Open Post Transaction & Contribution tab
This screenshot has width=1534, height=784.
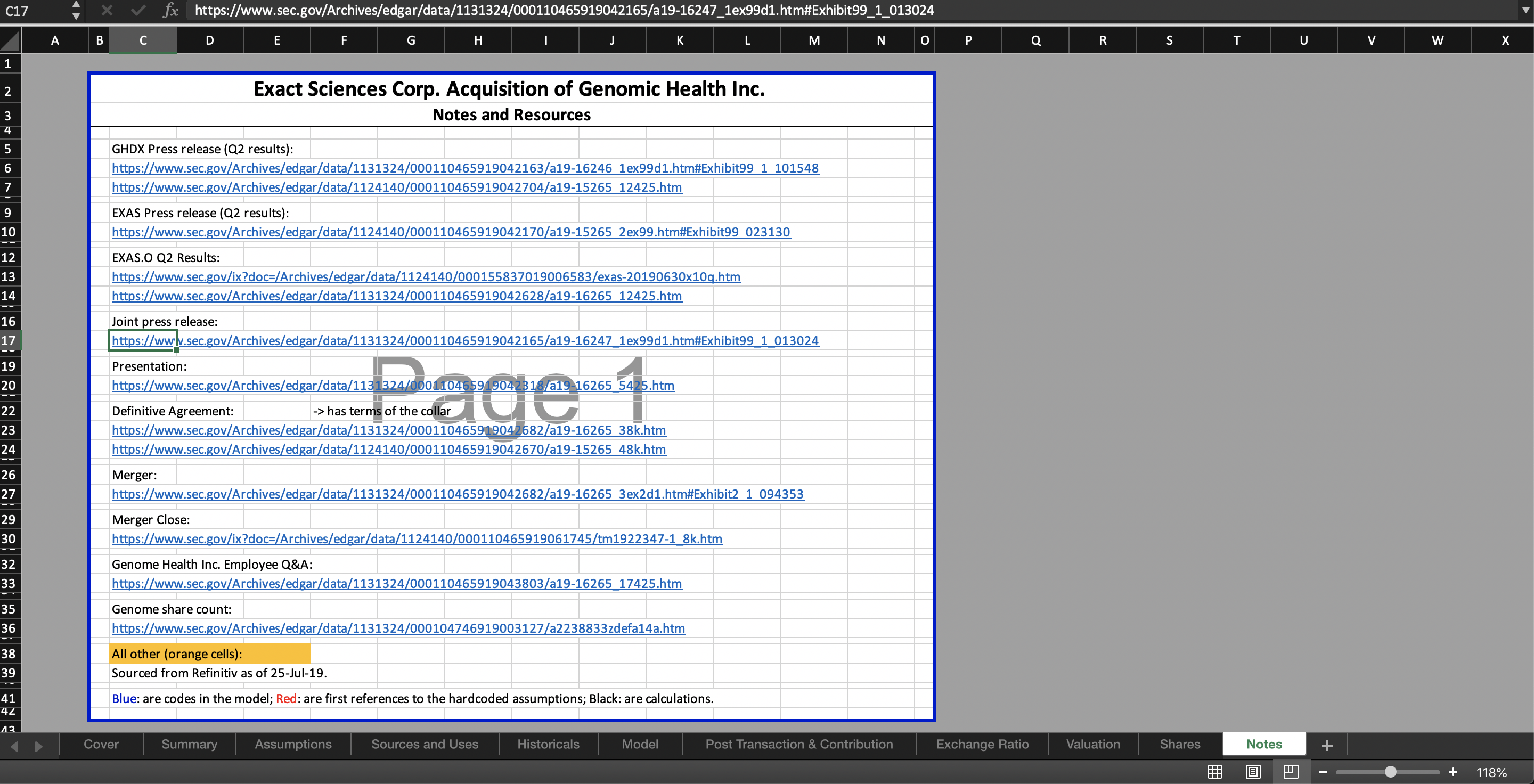(x=799, y=744)
